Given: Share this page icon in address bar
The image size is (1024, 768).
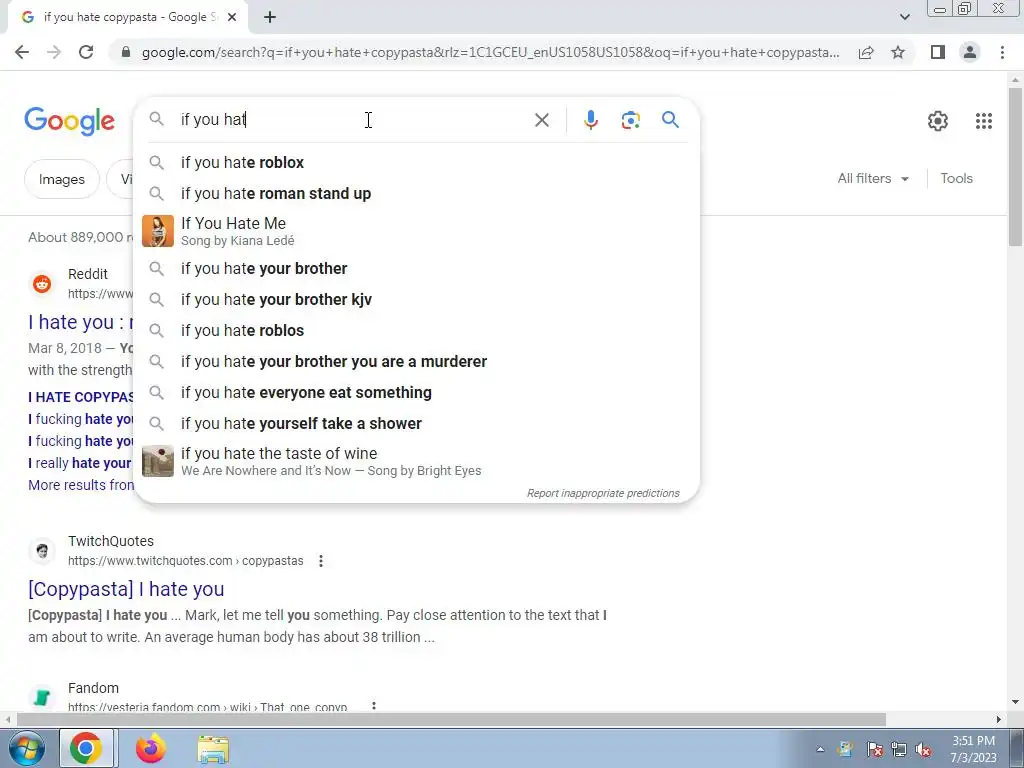Looking at the screenshot, I should [x=866, y=52].
